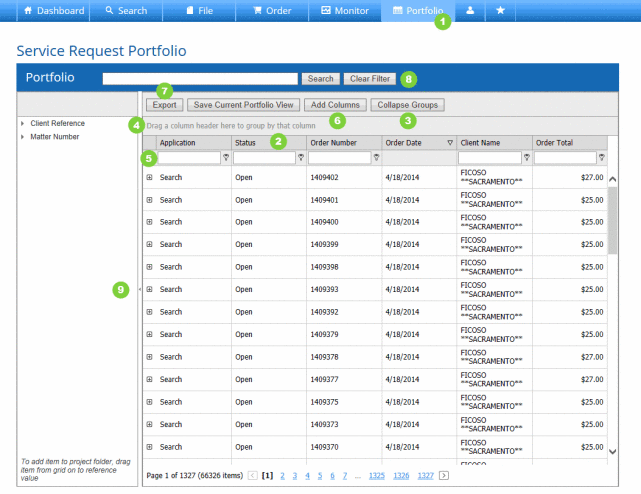Go to page 5 link
This screenshot has height=494, width=641.
[x=320, y=476]
